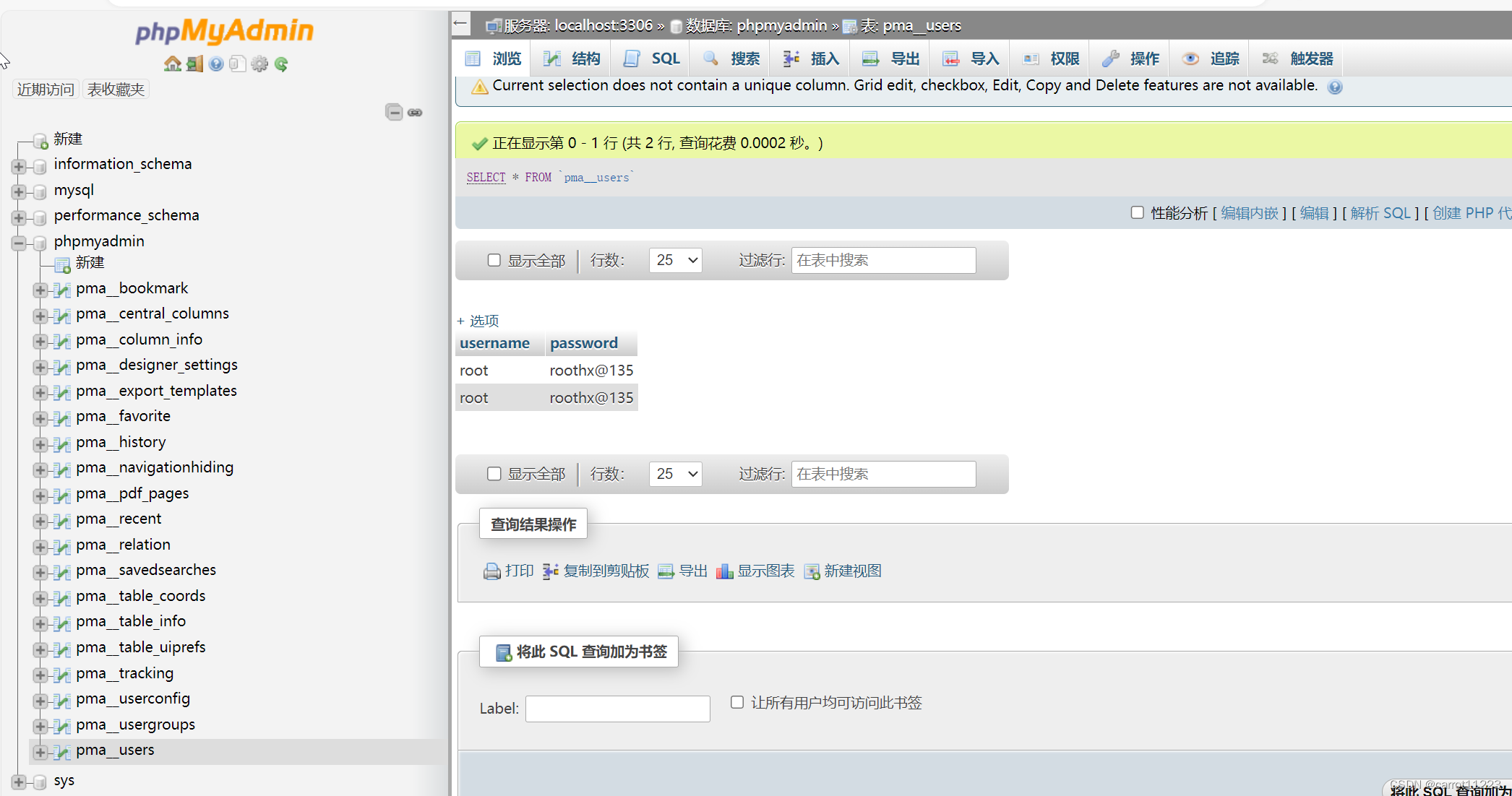Sort by the password column header
Viewport: 1512px width, 796px height.
(x=584, y=343)
